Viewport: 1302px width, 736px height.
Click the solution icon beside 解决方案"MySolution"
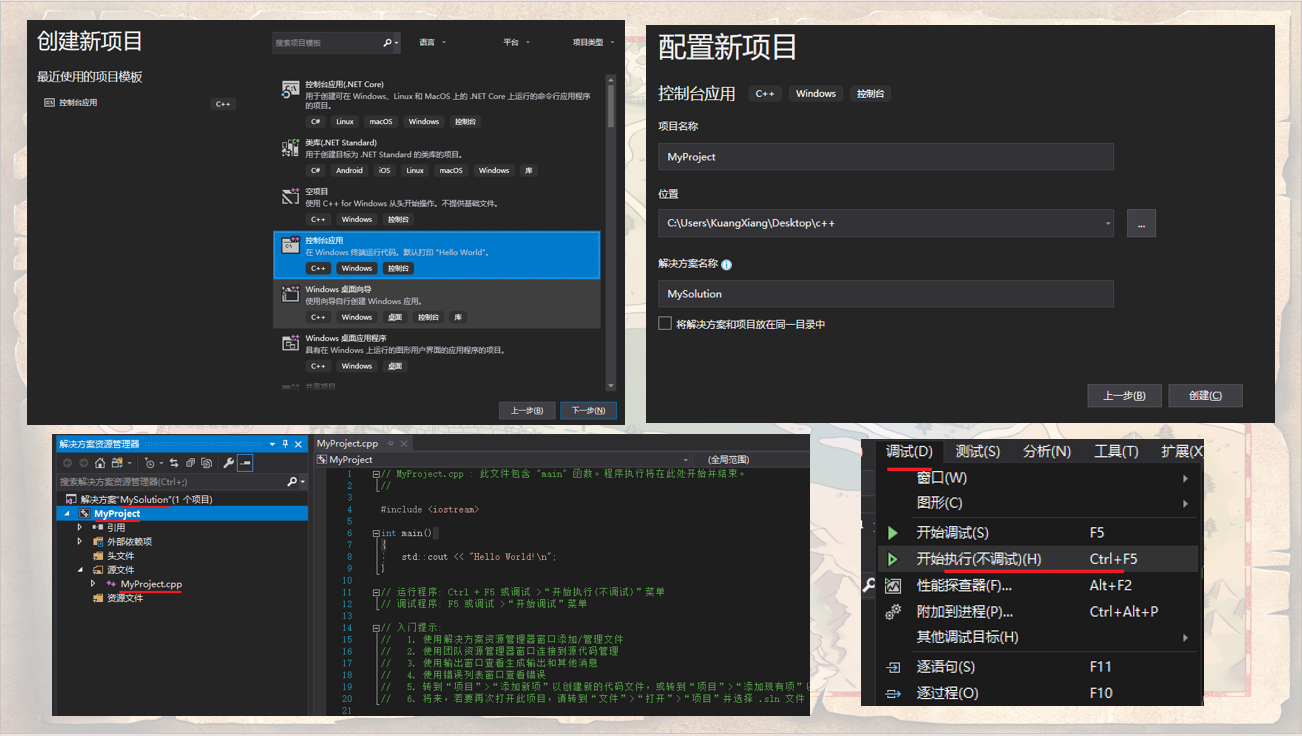pyautogui.click(x=70, y=499)
